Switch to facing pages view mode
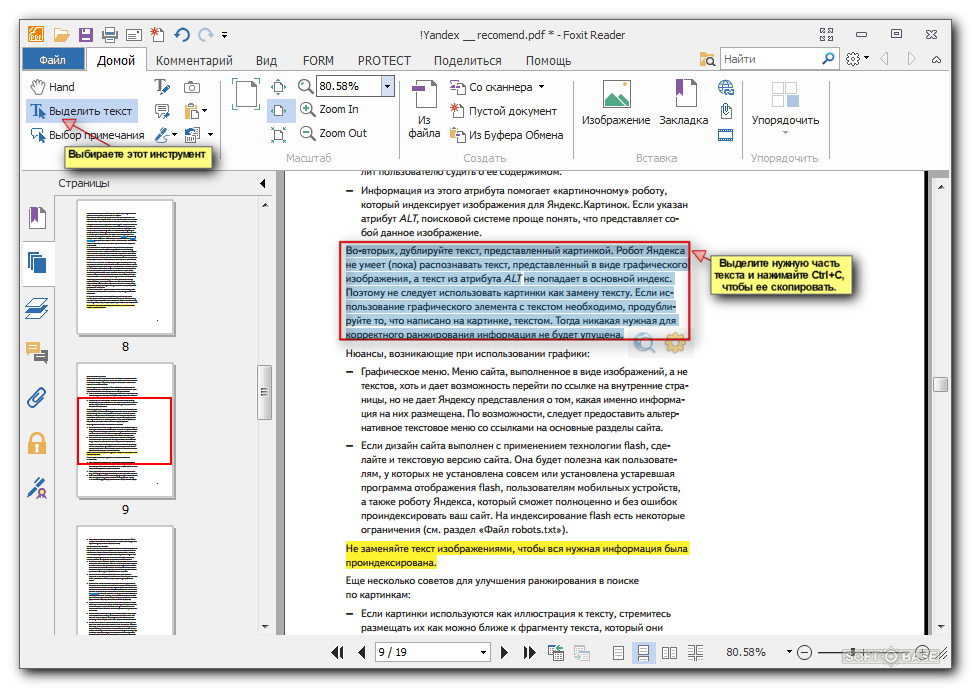The width and height of the screenshot is (971, 688). pos(669,653)
